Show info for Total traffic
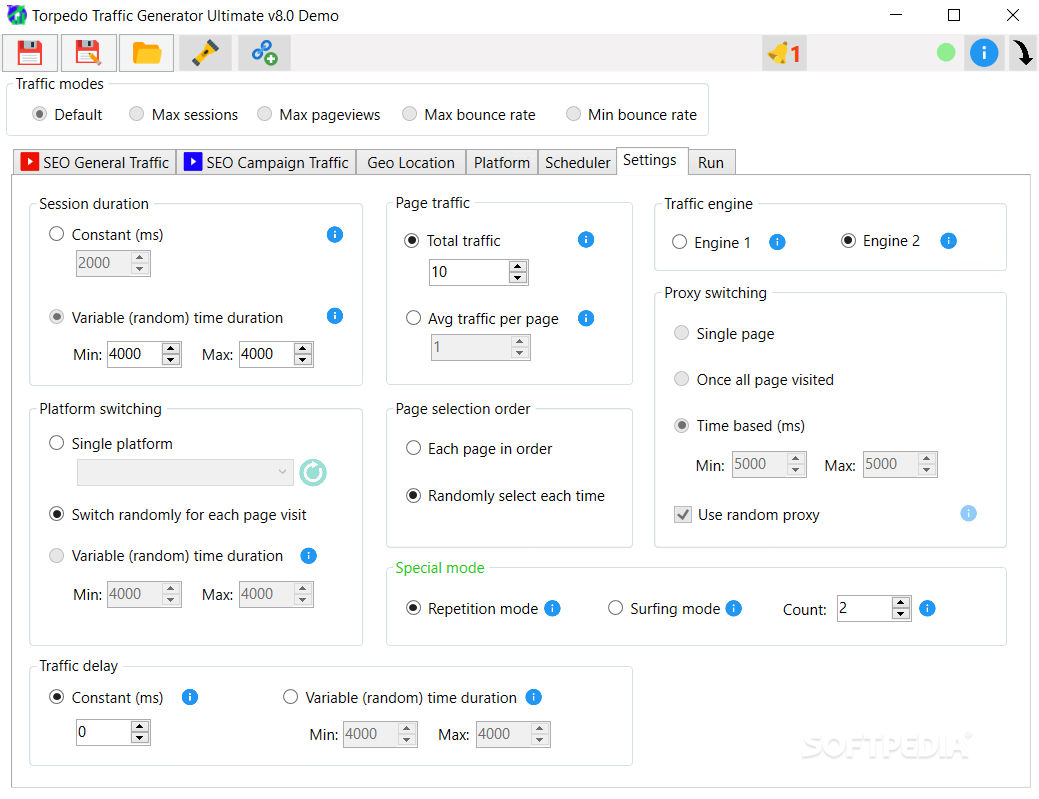This screenshot has width=1039, height=799. click(586, 240)
